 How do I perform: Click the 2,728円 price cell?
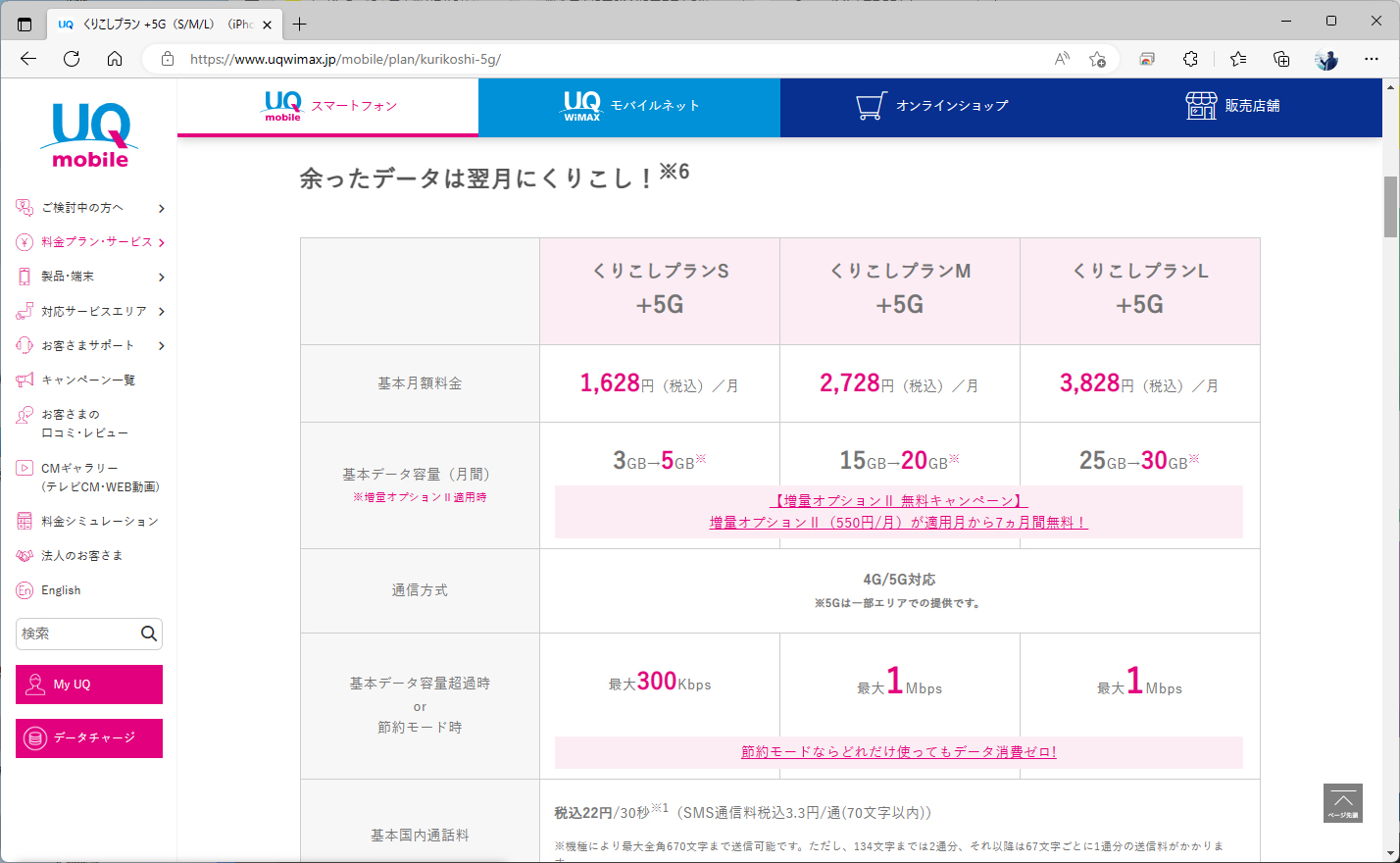click(x=900, y=383)
